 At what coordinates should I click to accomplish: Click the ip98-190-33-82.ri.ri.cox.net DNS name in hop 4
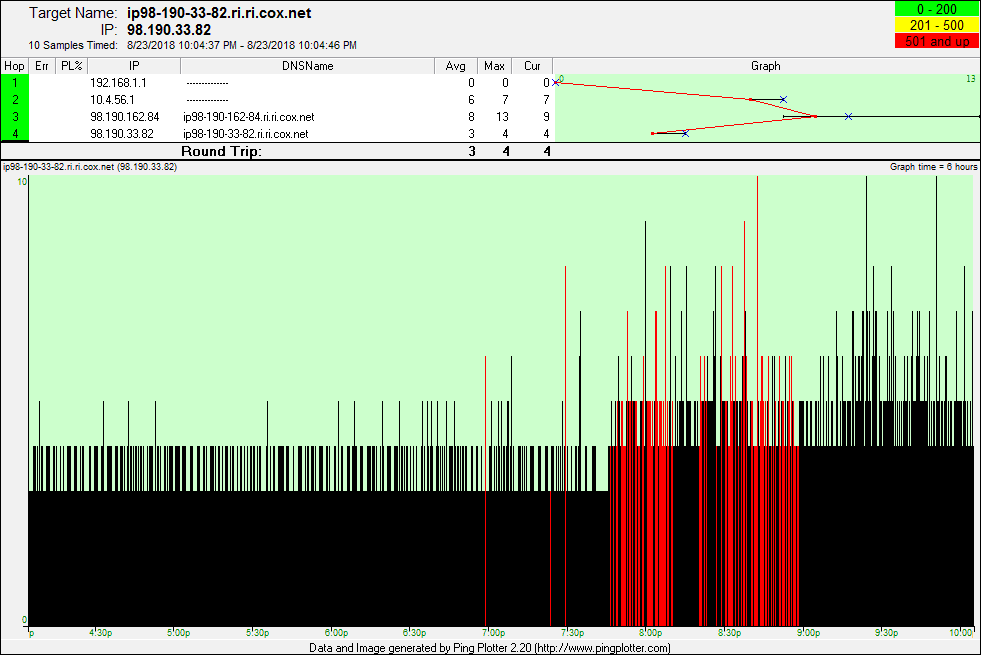(x=246, y=134)
